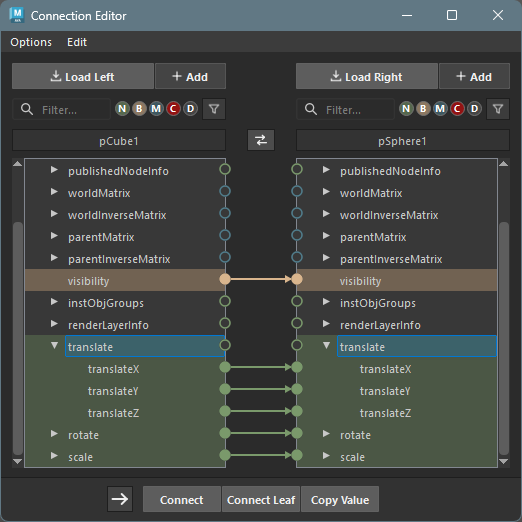The height and width of the screenshot is (522, 522).
Task: Open the left panel funnel filter options
Action: pos(214,109)
